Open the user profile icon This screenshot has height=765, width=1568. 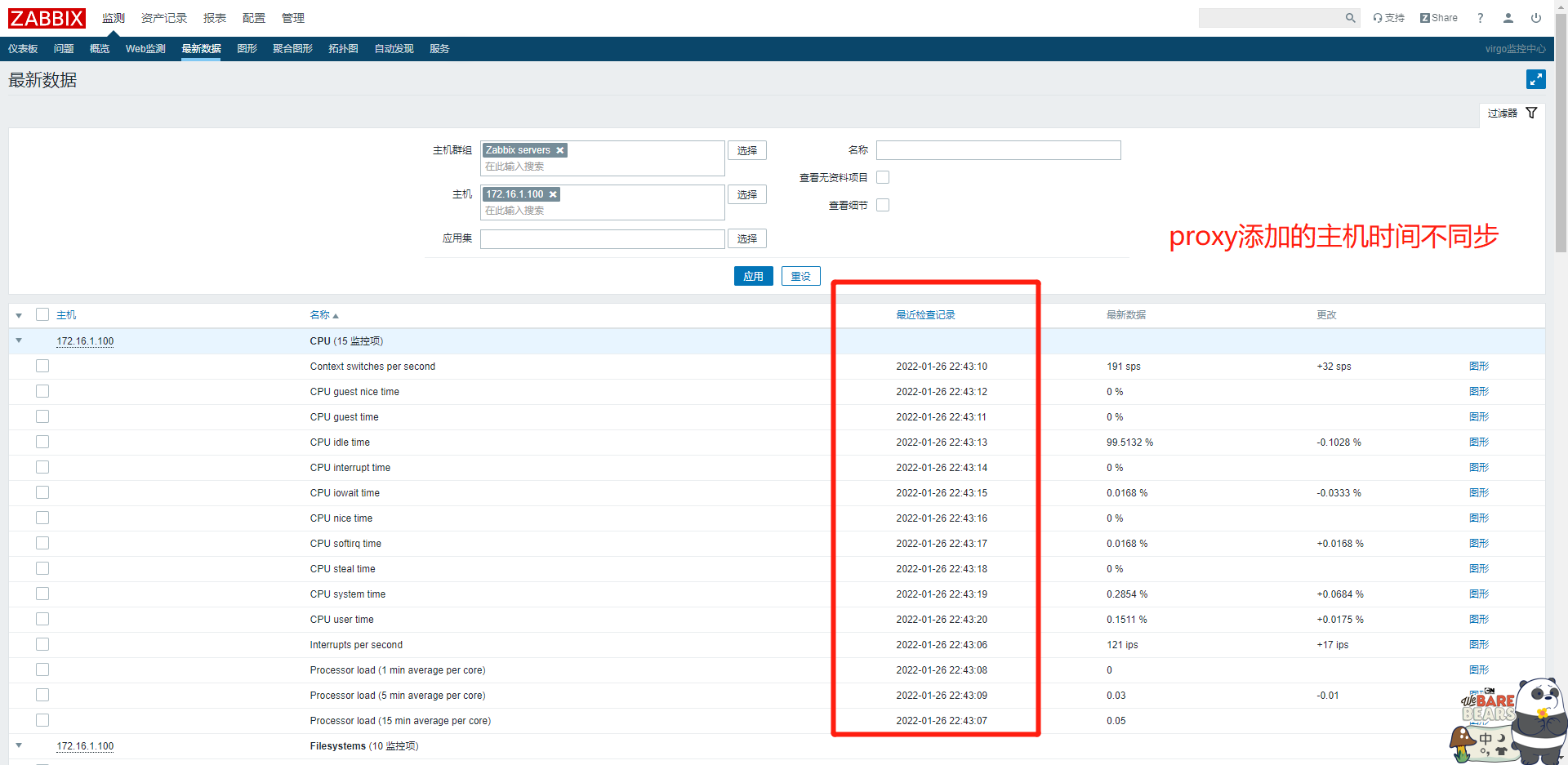pyautogui.click(x=1508, y=18)
